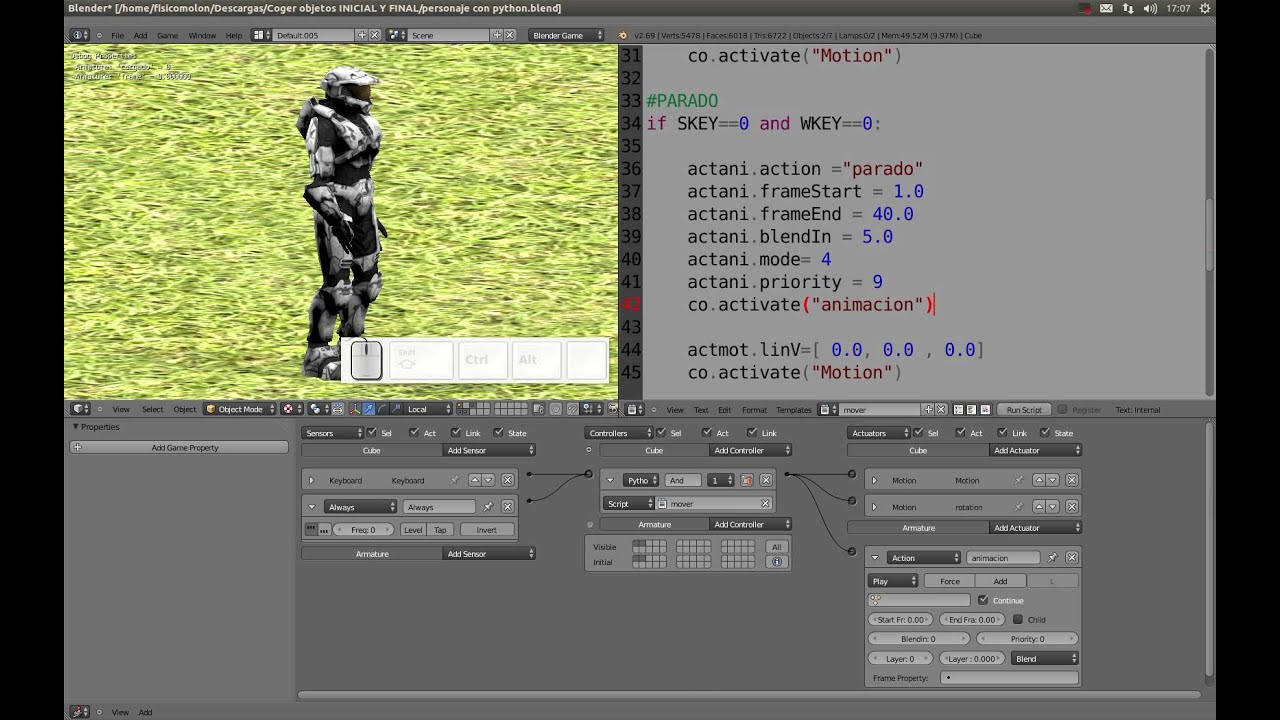
Task: Clear the mover script field X
Action: pyautogui.click(x=765, y=504)
